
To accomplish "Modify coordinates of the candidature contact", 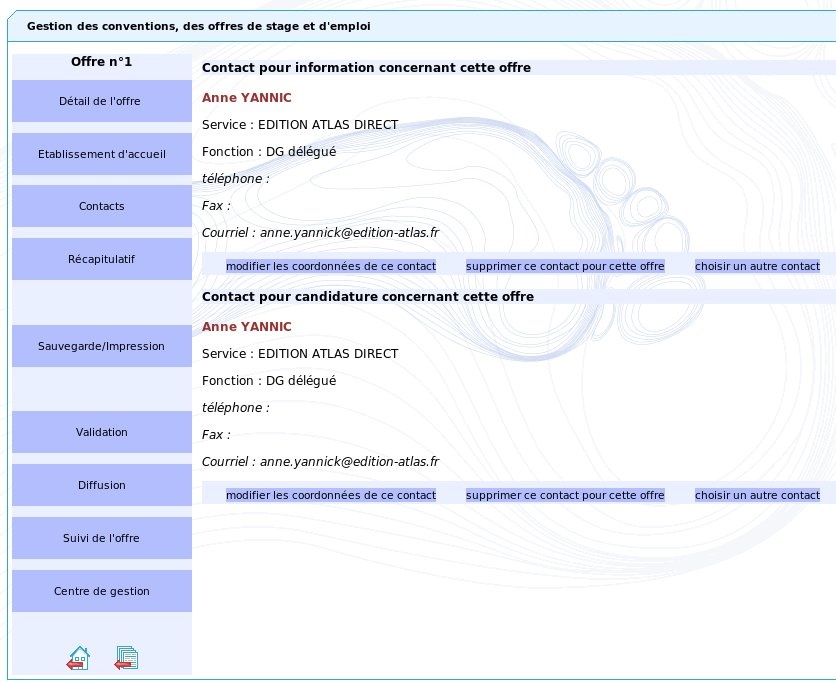I will 331,495.
